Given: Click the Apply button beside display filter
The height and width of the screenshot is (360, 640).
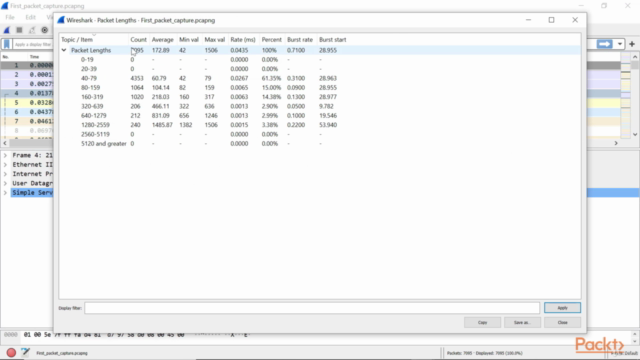Looking at the screenshot, I should (562, 308).
